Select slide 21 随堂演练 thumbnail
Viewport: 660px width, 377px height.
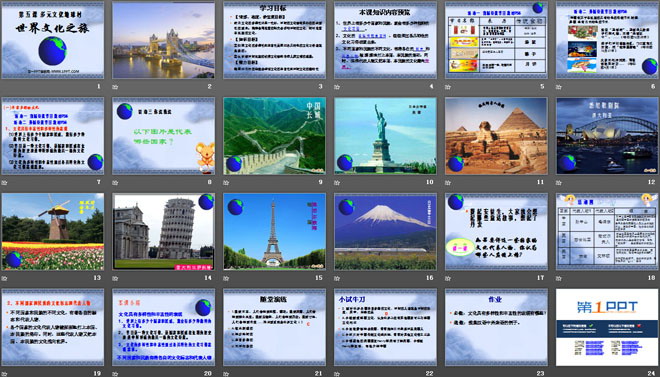coord(274,327)
